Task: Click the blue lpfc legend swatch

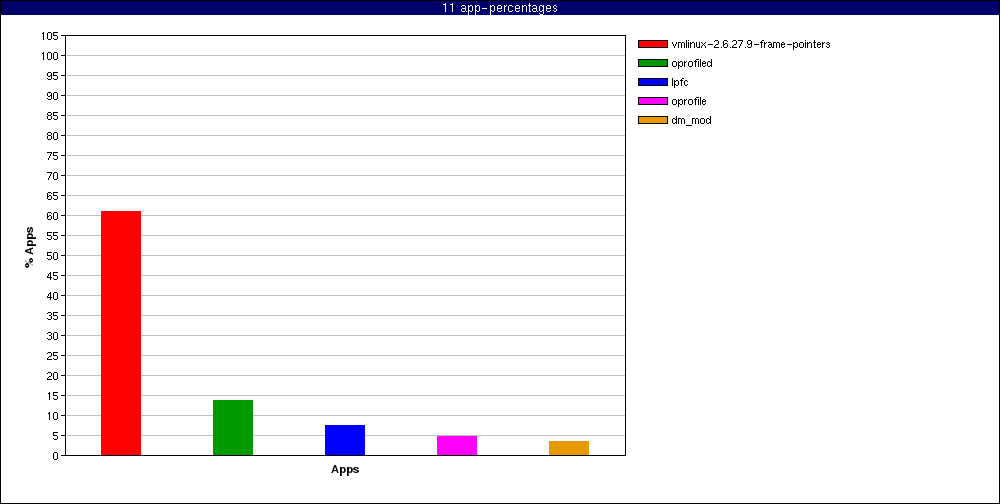Action: 652,82
